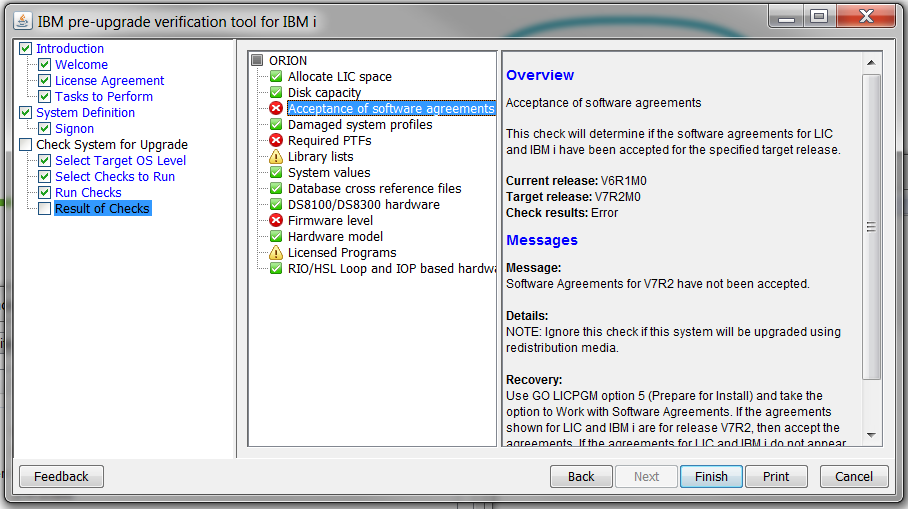Click the red error icon beside Required PTFs
This screenshot has height=509, width=908.
click(276, 141)
